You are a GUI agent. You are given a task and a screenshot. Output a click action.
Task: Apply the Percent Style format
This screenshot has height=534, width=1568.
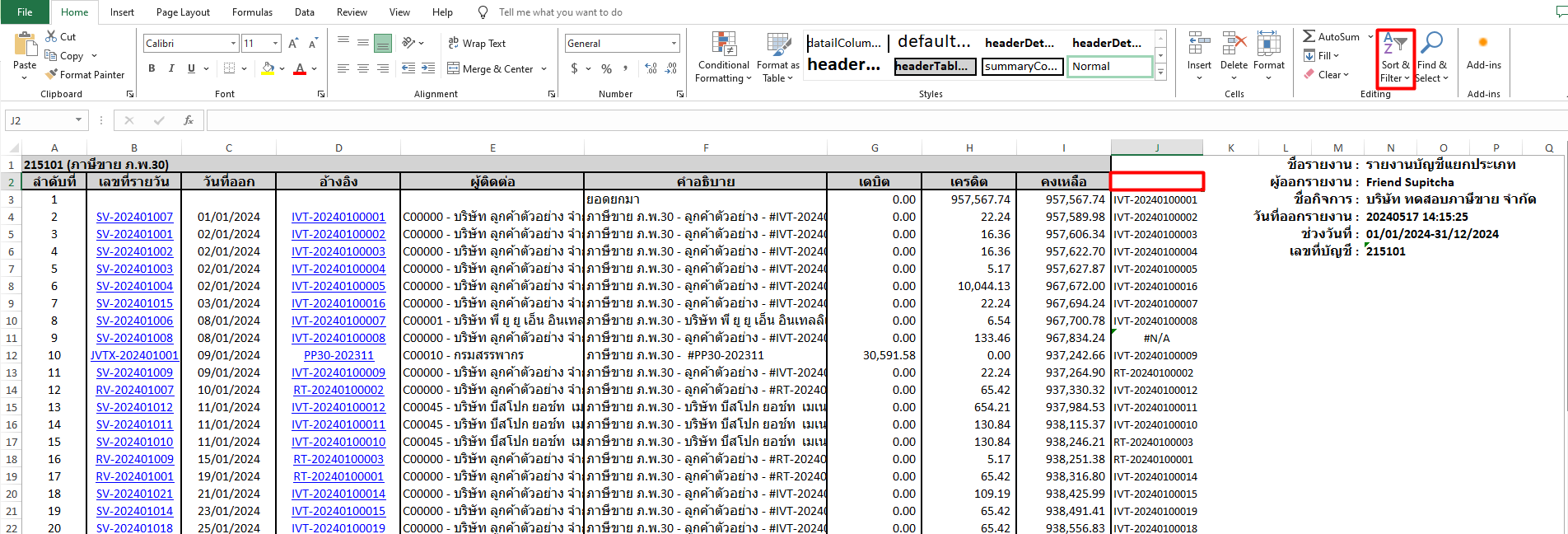(606, 68)
